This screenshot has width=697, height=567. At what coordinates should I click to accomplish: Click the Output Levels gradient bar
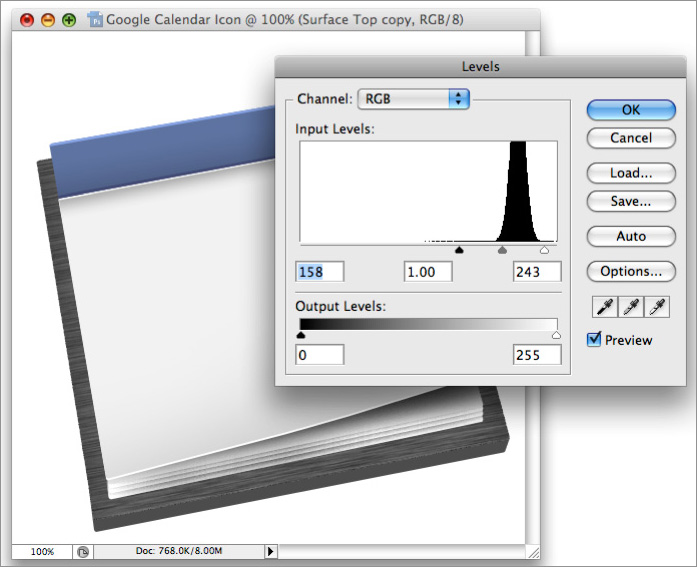click(x=428, y=324)
